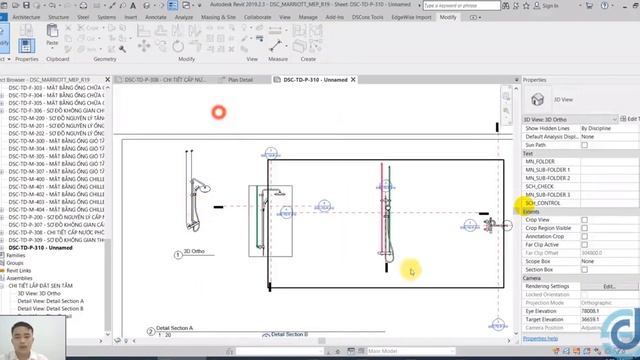Click the Sign In button
The width and height of the screenshot is (640, 360).
(x=546, y=5)
